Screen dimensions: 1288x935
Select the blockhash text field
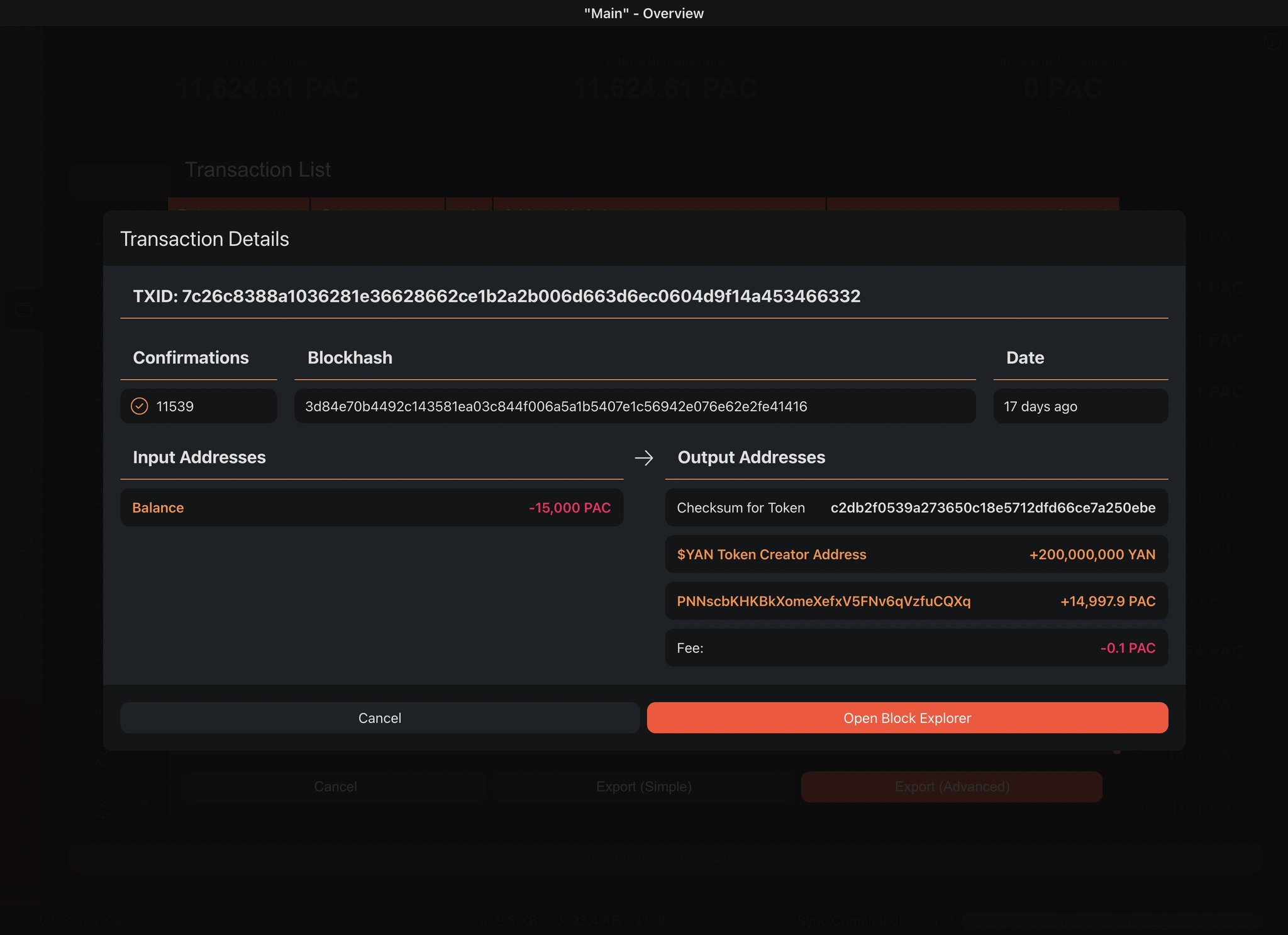pyautogui.click(x=634, y=406)
